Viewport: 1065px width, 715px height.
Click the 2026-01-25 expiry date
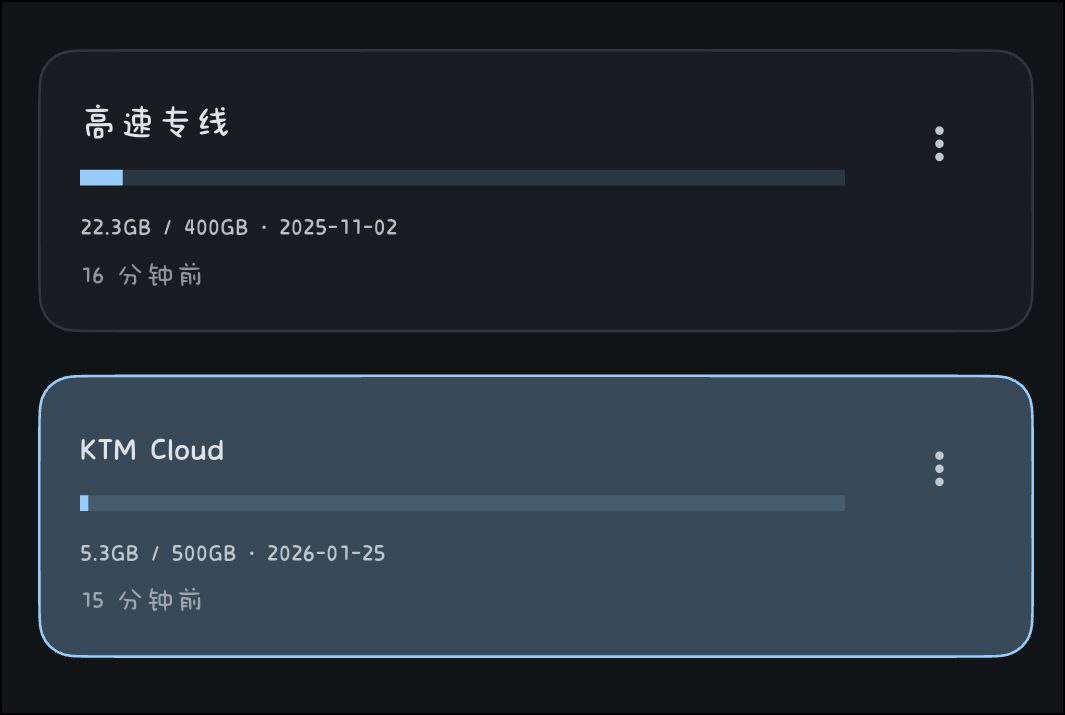(326, 553)
